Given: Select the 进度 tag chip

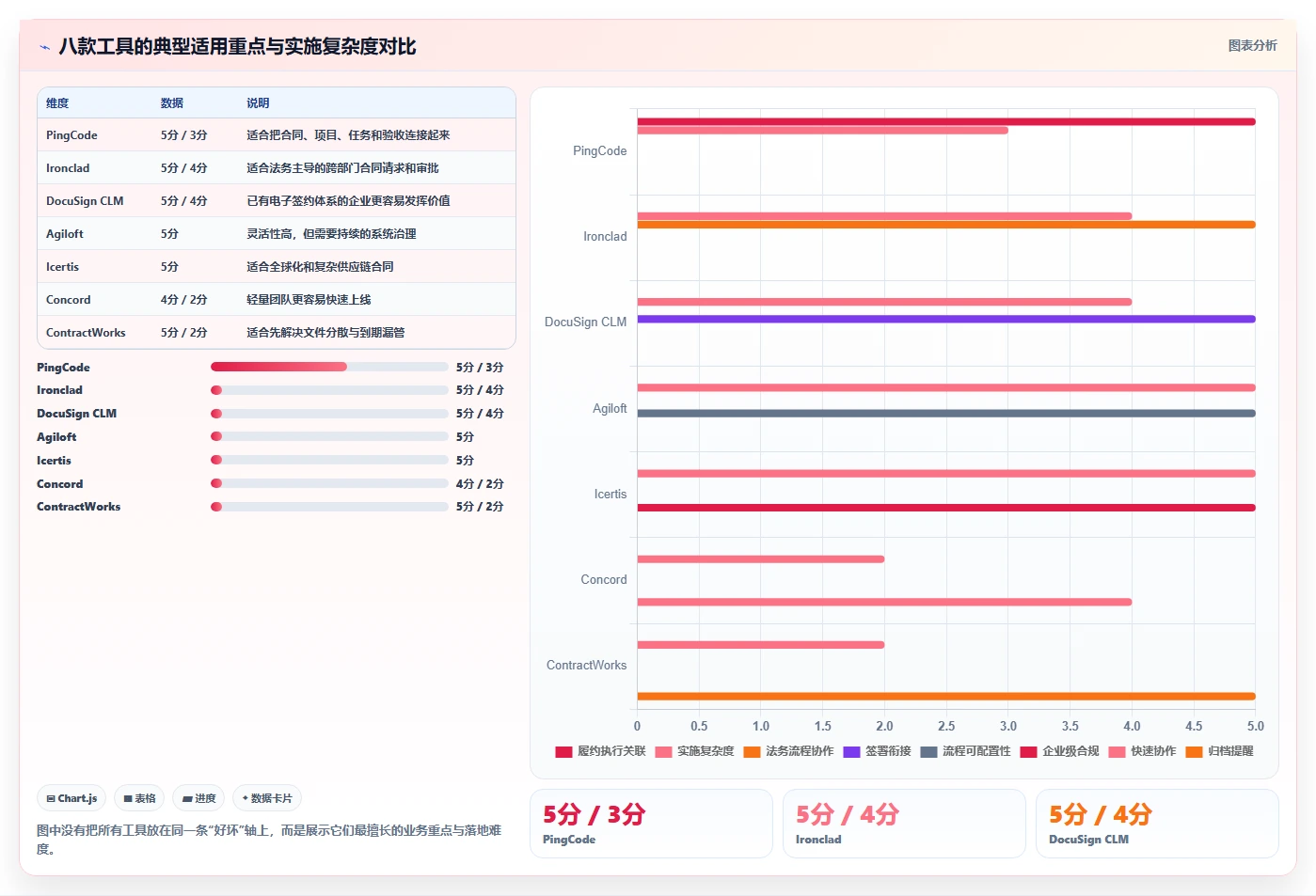Looking at the screenshot, I should (198, 798).
